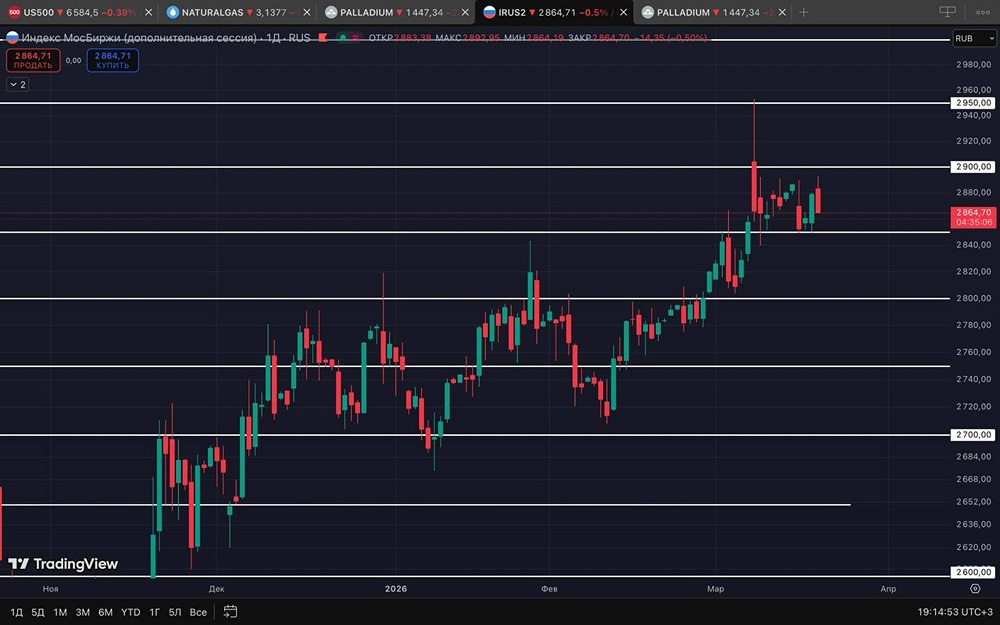Screen dimensions: 1000x625
Task: Click the ОТКР open value 2883,38
Action: pyautogui.click(x=414, y=38)
